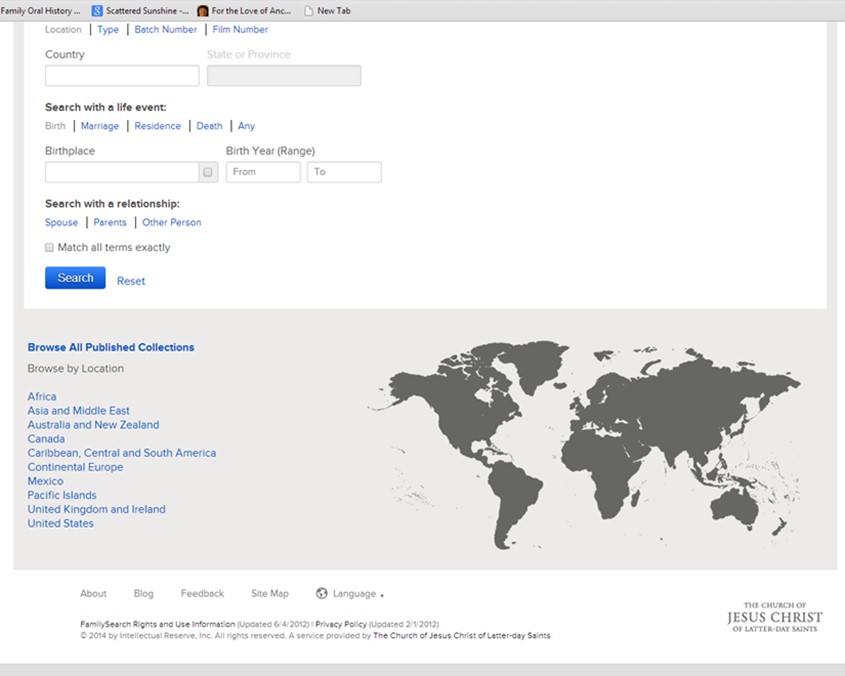Open FamilySearch Rights and Use Information

(x=157, y=624)
